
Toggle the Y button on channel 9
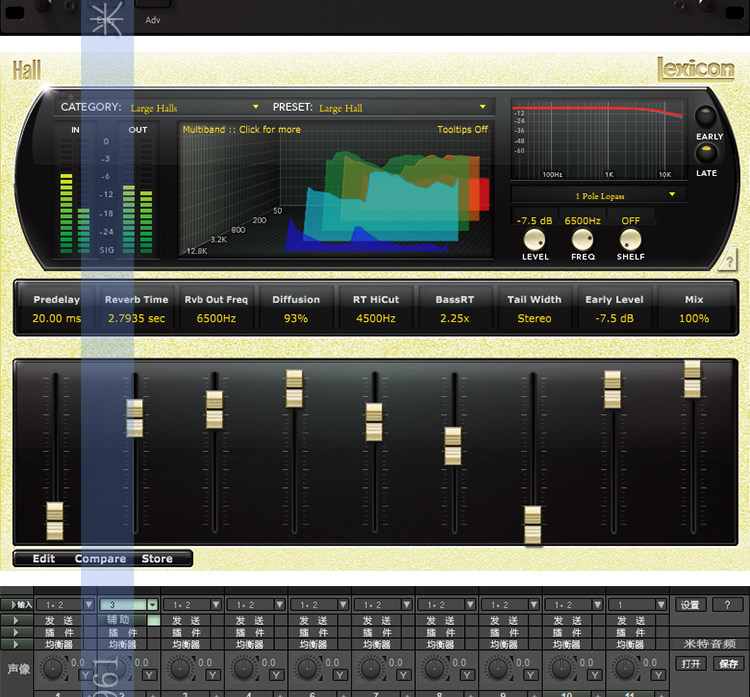(531, 675)
